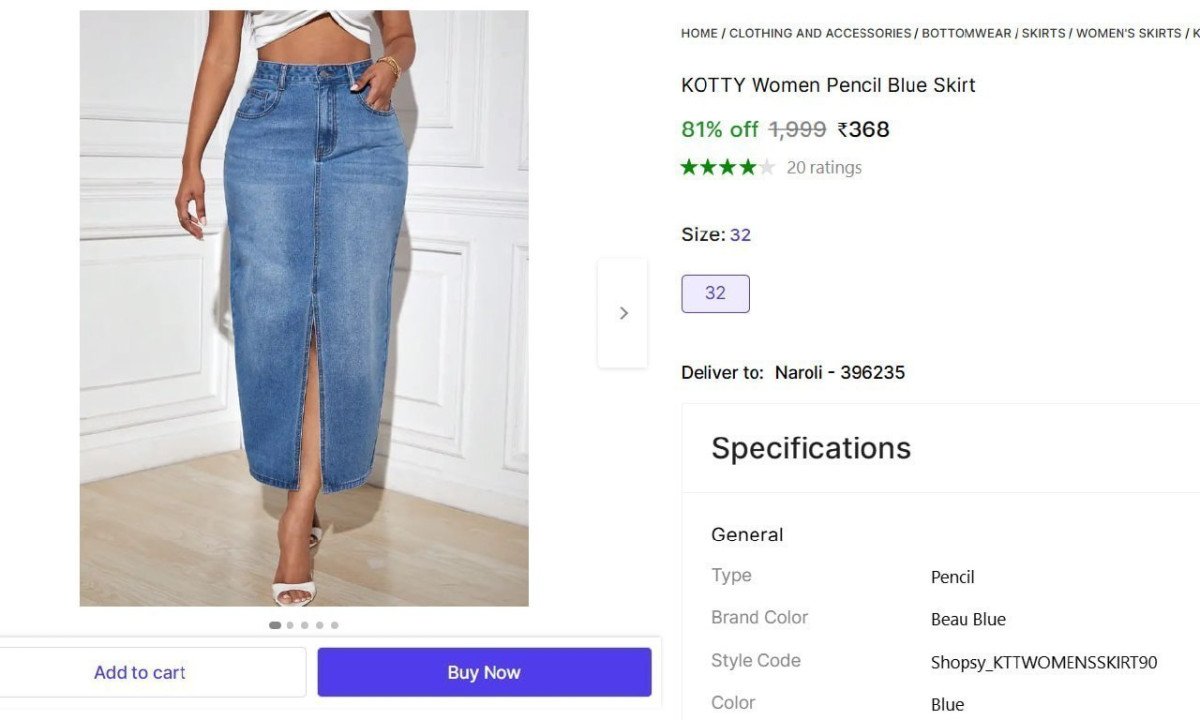This screenshot has width=1200, height=720.
Task: Change delivery location Naroli - 396235
Action: pyautogui.click(x=840, y=372)
